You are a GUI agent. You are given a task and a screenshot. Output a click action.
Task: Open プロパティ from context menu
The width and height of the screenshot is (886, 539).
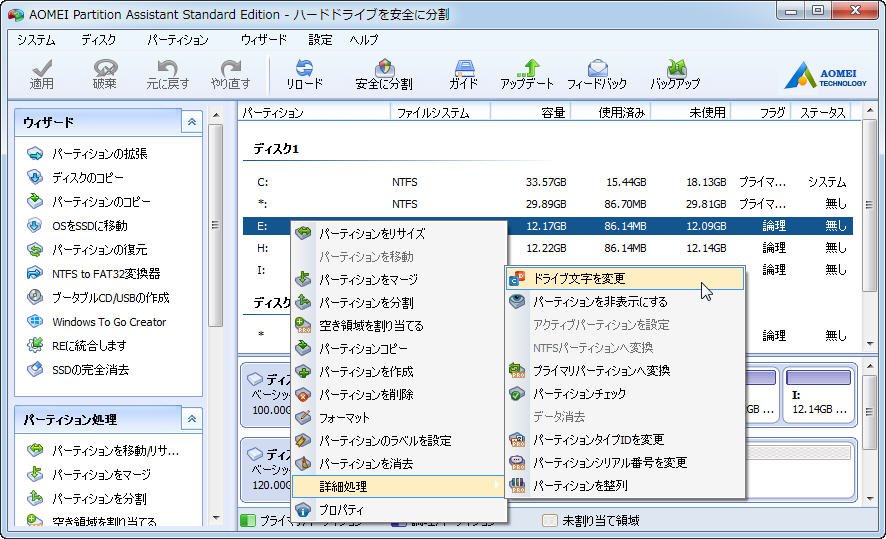pyautogui.click(x=399, y=510)
